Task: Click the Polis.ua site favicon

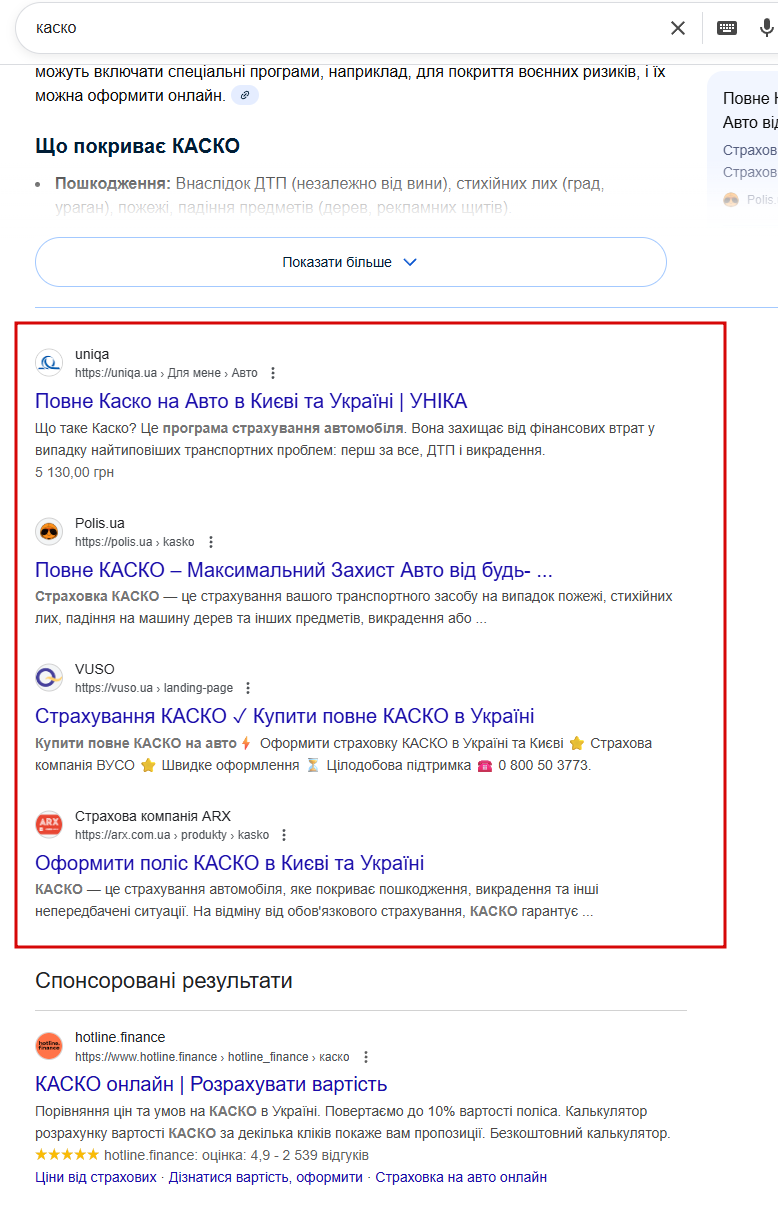Action: (x=49, y=532)
